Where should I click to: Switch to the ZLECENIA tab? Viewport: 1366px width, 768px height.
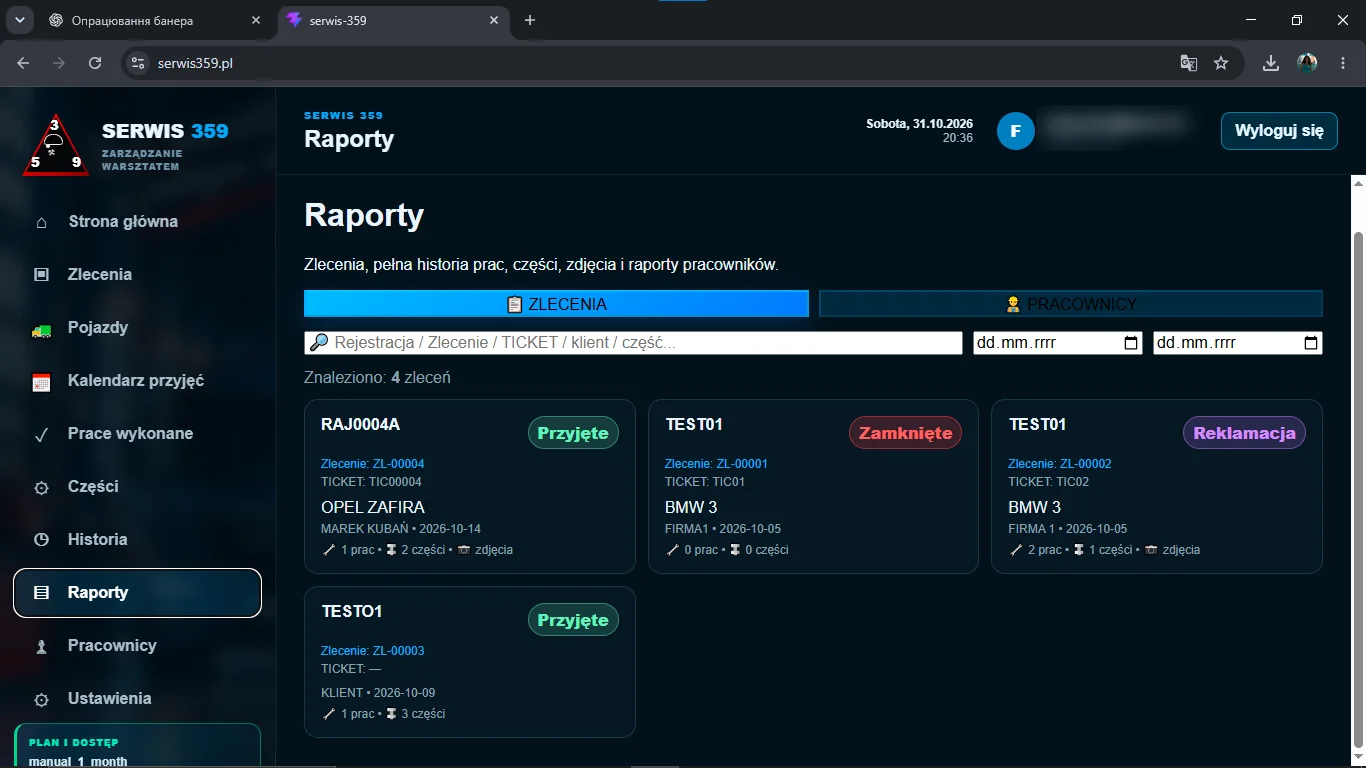coord(556,304)
